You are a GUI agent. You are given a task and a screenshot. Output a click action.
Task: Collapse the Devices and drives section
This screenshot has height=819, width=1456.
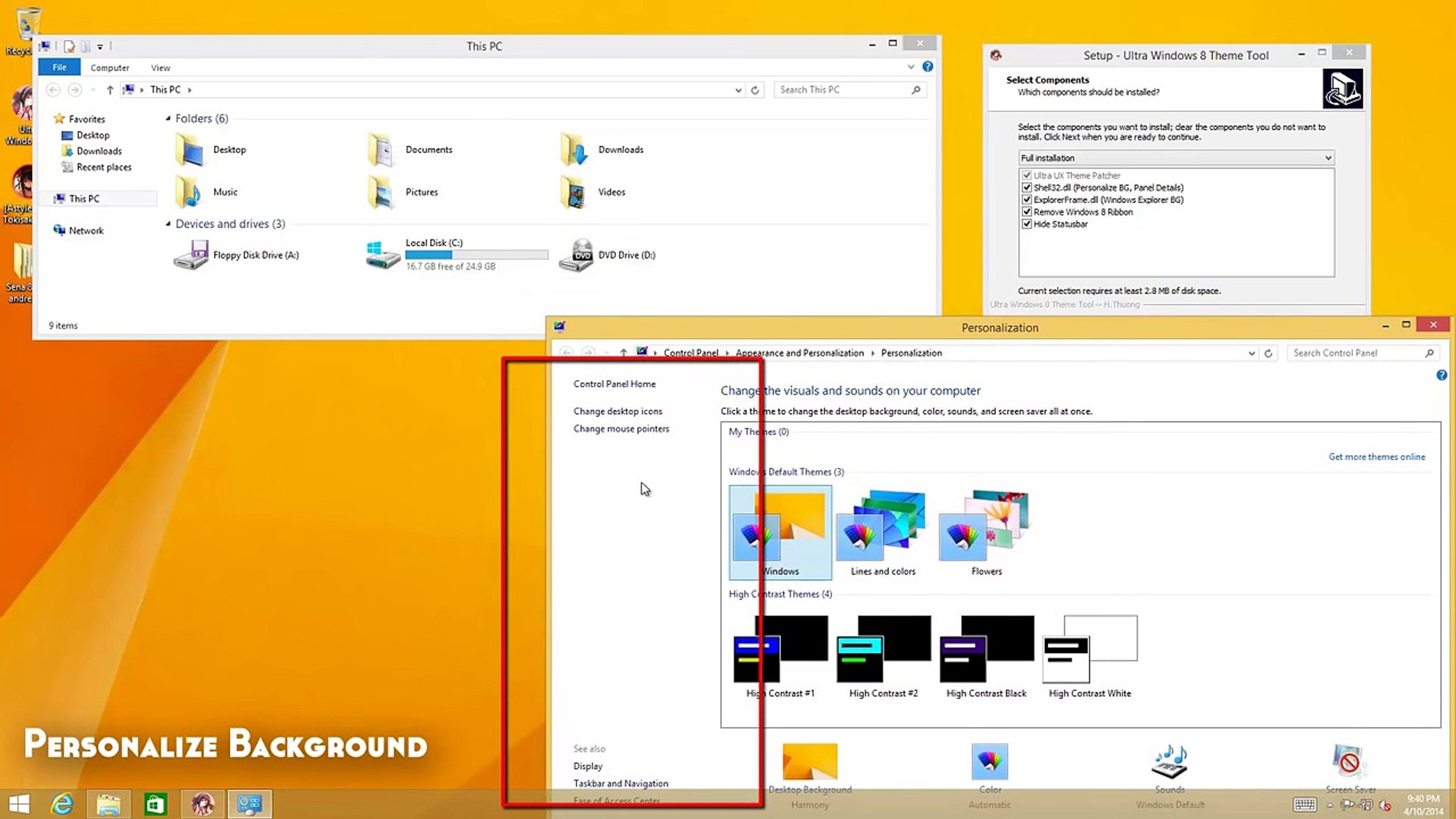pos(168,224)
